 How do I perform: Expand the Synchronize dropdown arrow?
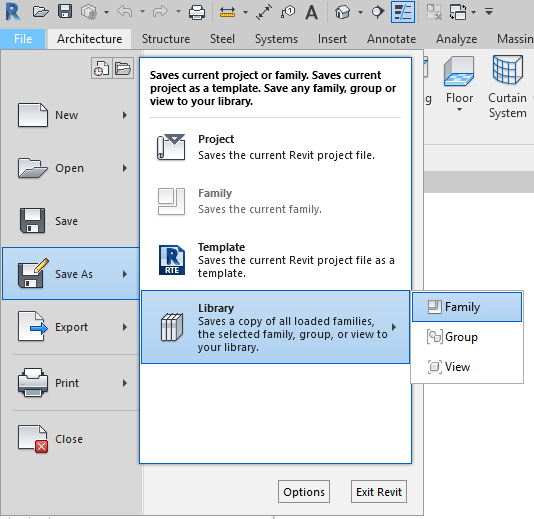click(x=107, y=13)
